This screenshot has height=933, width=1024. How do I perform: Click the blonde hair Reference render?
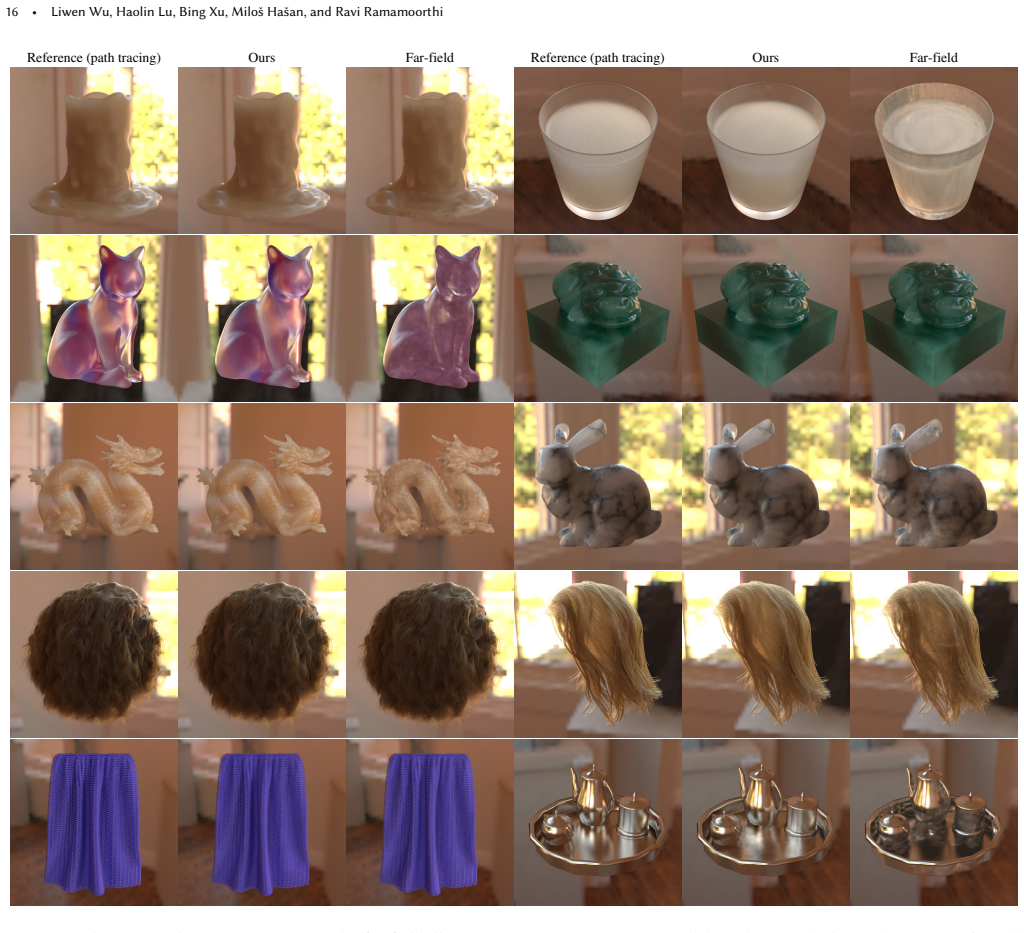(x=598, y=654)
